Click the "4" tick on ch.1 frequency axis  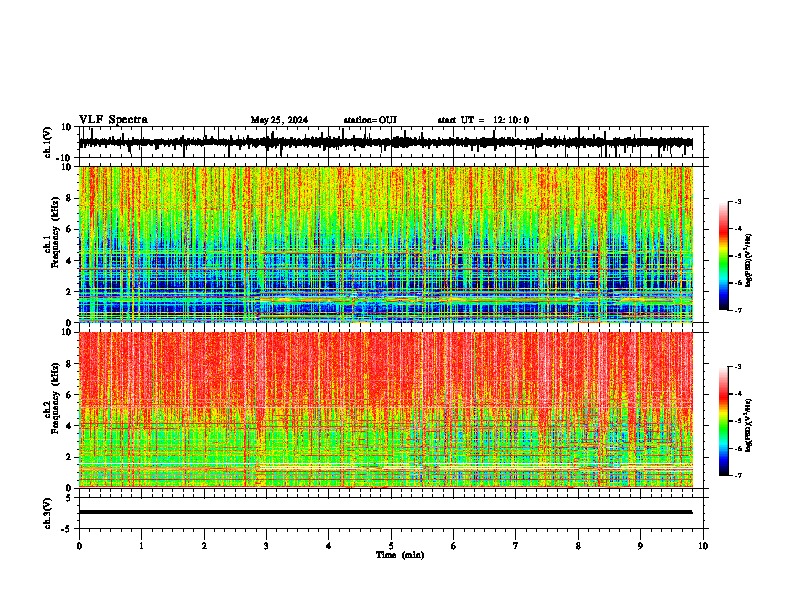tap(70, 261)
